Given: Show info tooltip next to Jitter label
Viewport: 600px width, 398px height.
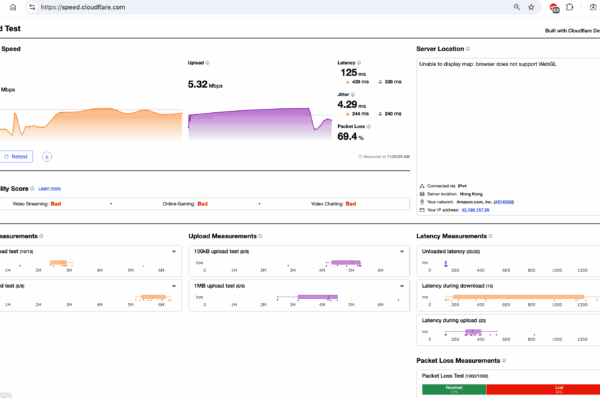Looking at the screenshot, I should pyautogui.click(x=353, y=95).
